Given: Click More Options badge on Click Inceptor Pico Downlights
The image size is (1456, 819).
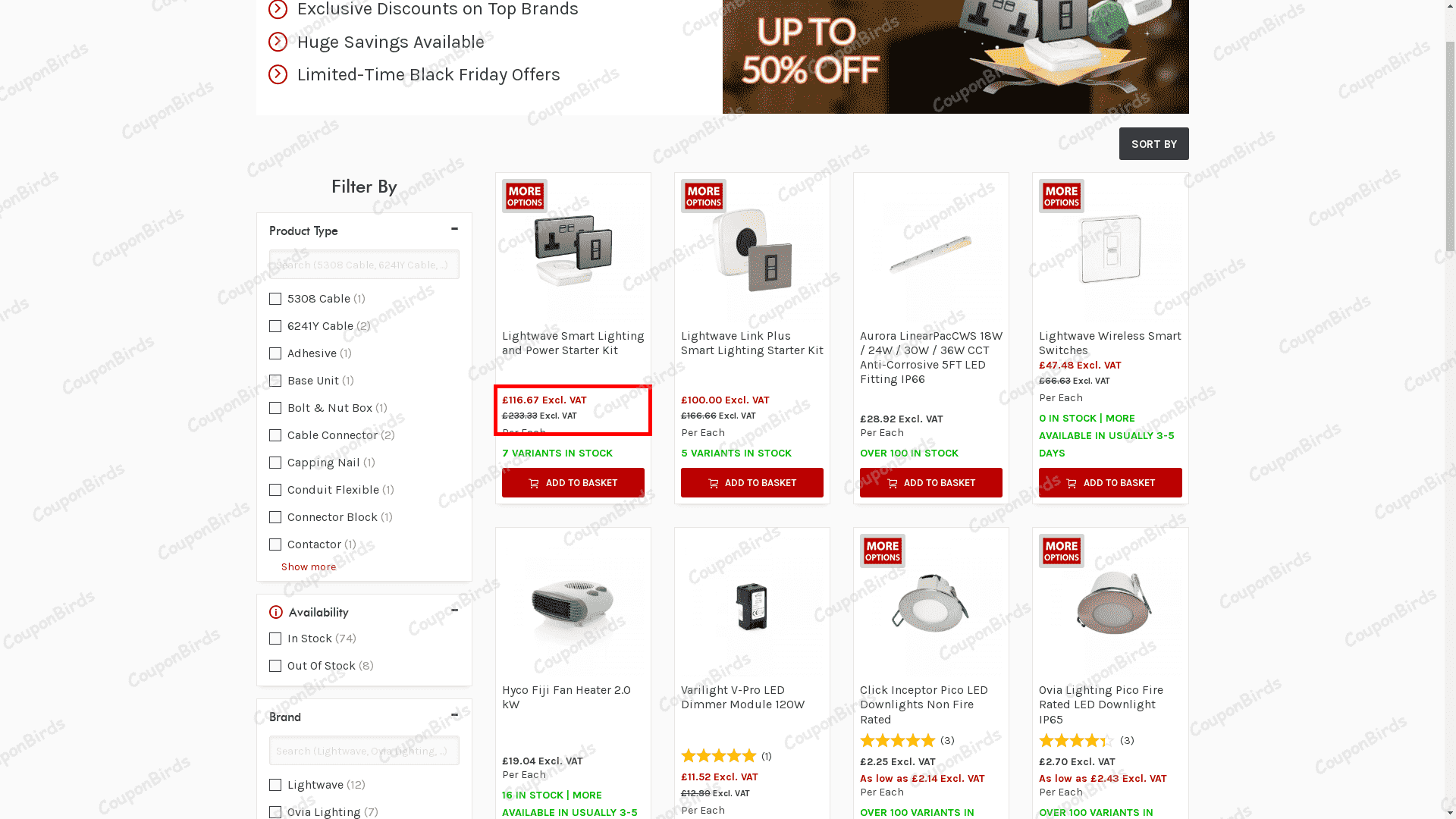Looking at the screenshot, I should pos(882,551).
